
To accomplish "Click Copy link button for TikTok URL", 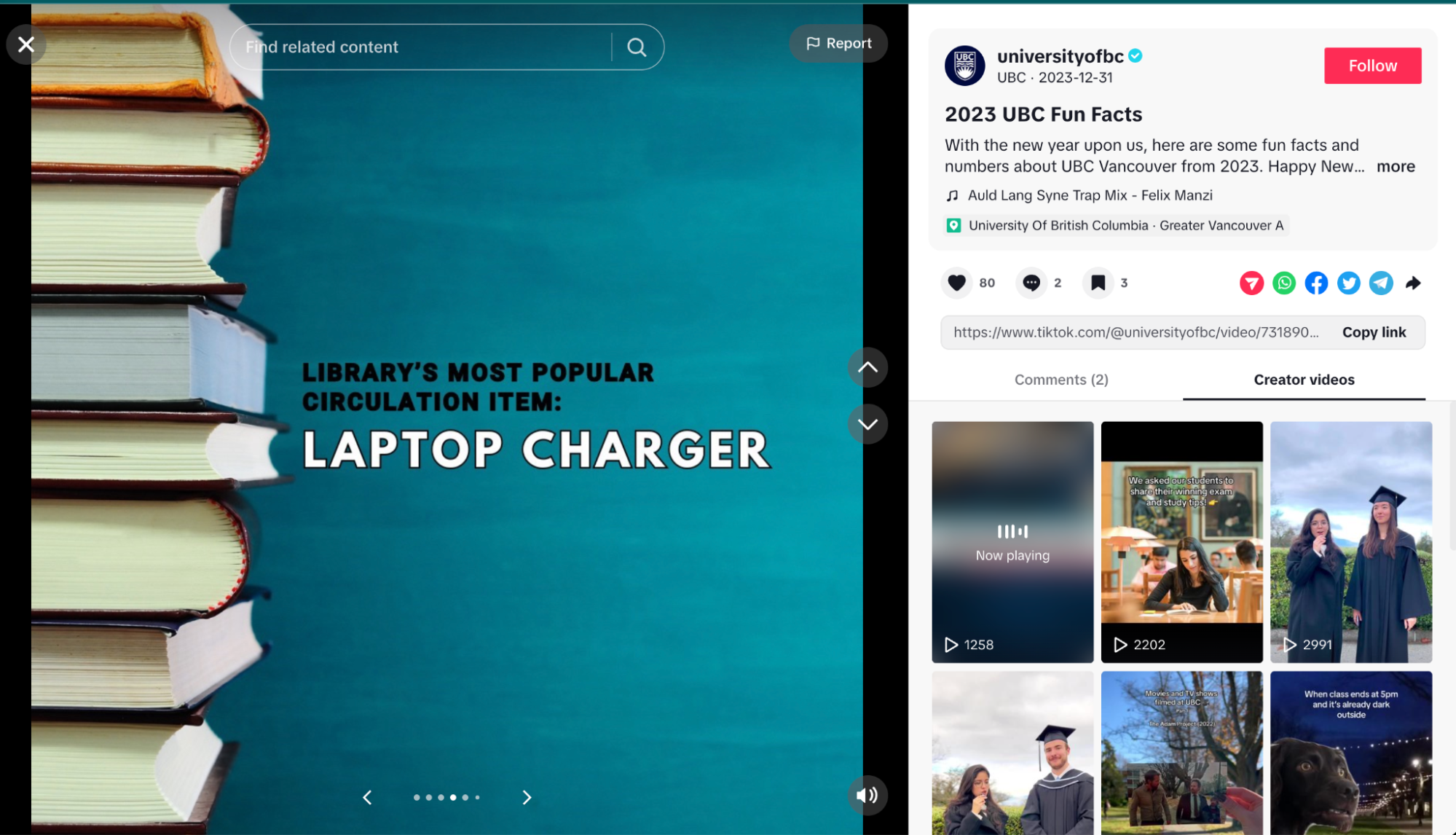I will click(x=1375, y=332).
